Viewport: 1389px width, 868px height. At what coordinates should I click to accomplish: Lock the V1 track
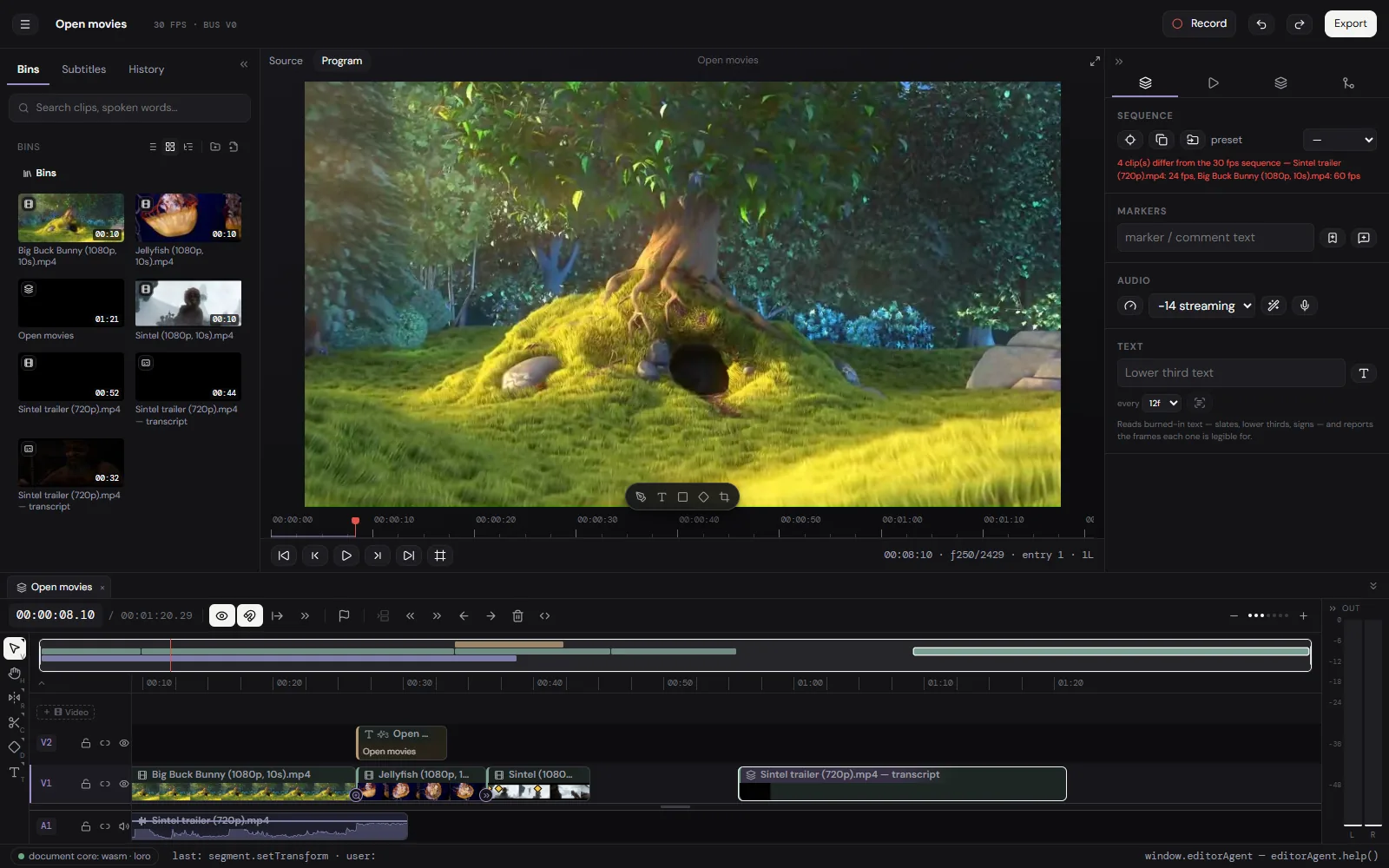[x=86, y=784]
